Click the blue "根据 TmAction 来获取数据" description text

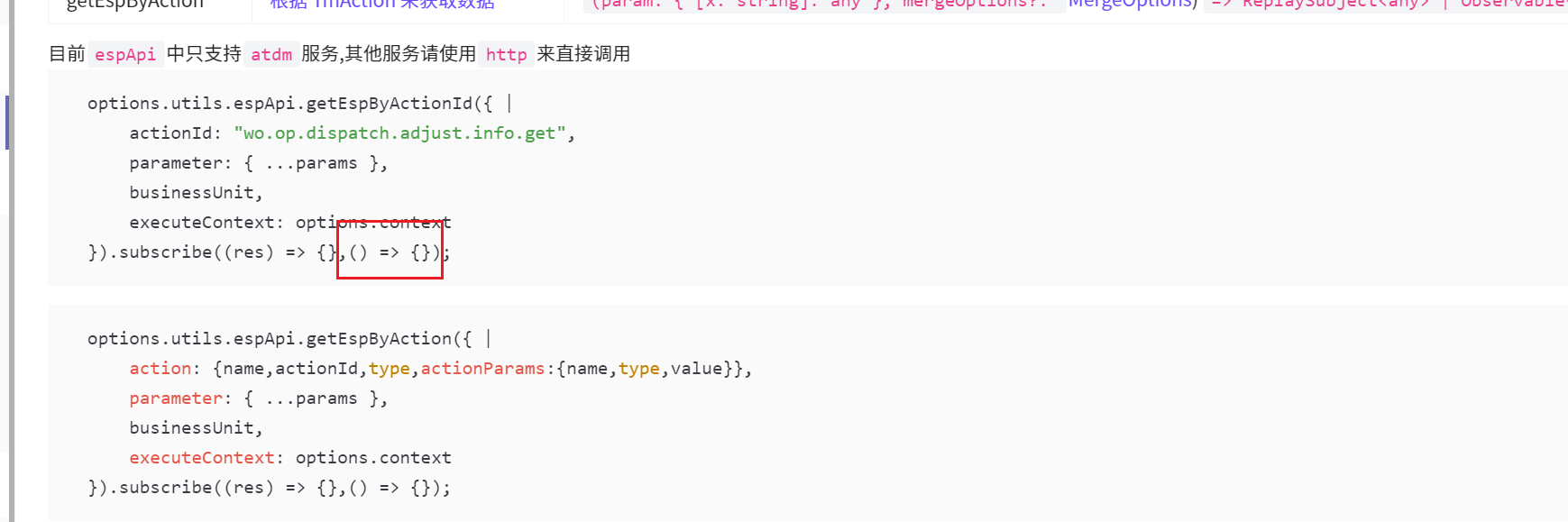[382, 5]
